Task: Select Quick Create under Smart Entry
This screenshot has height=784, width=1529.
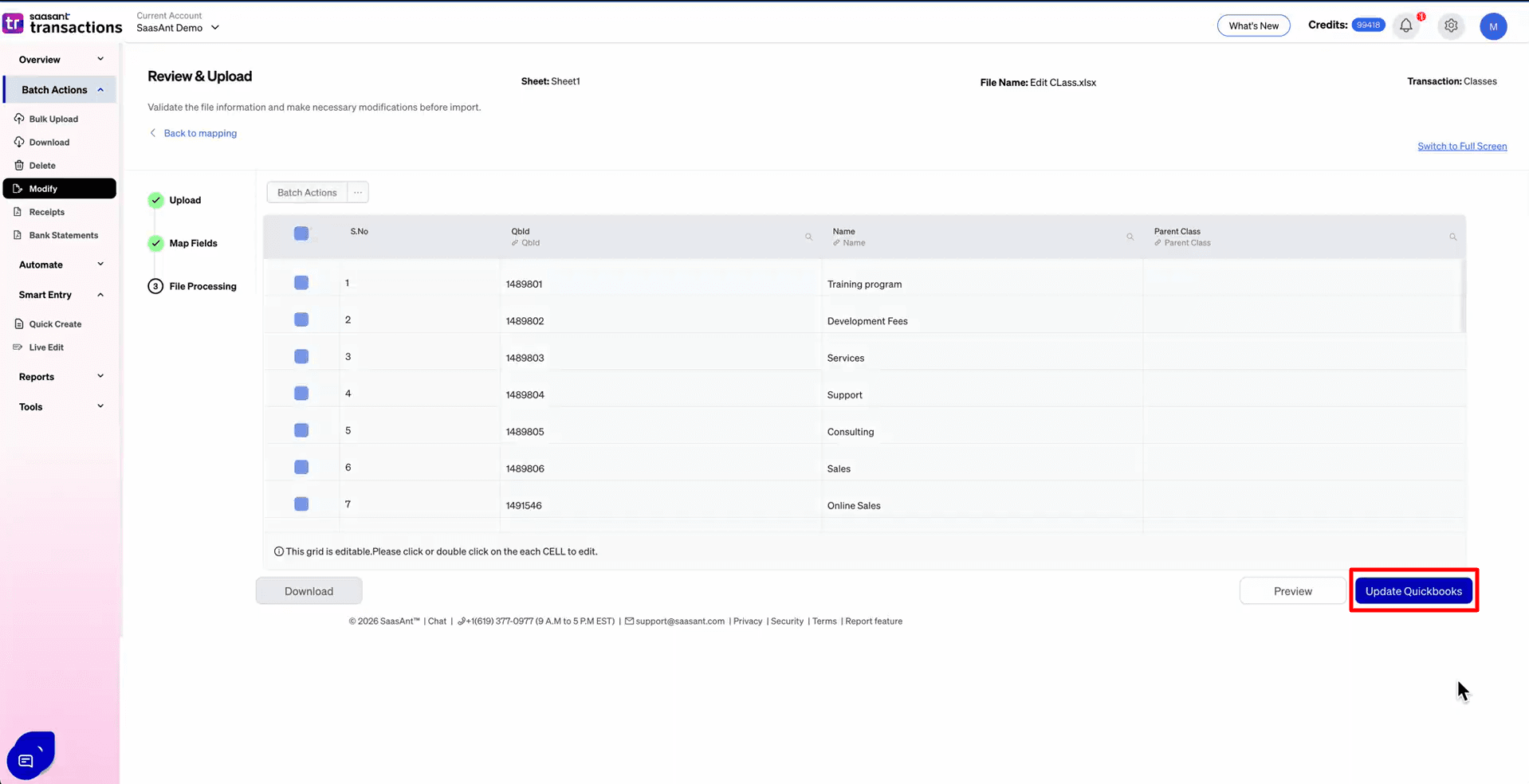Action: pyautogui.click(x=54, y=323)
